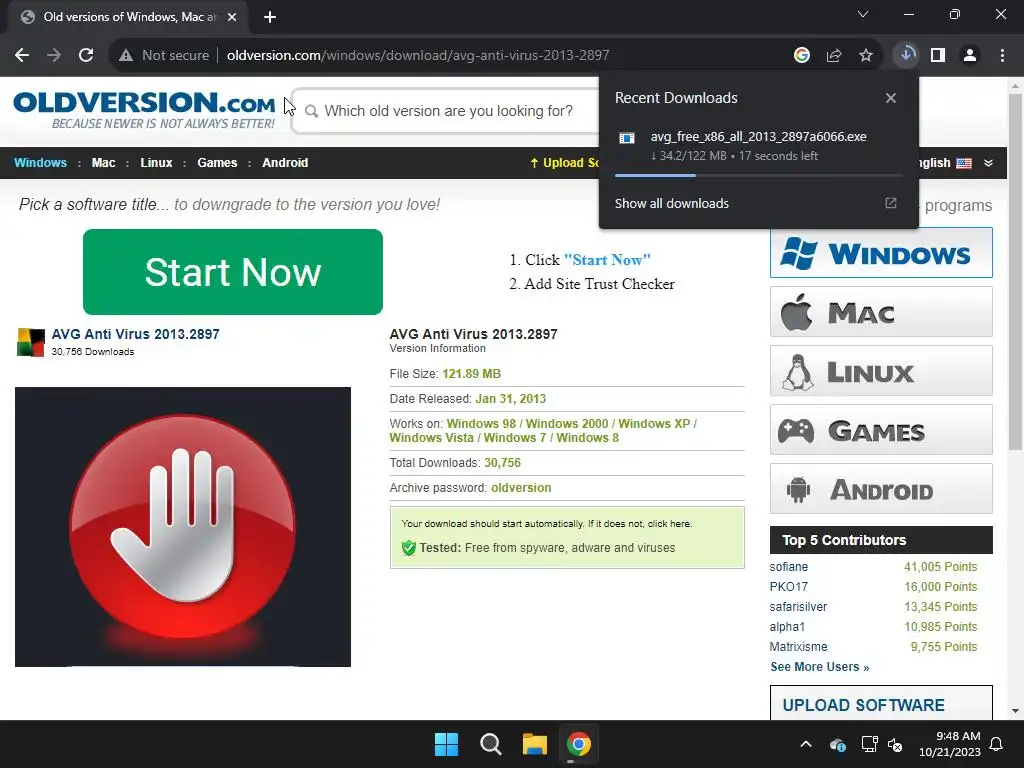Open contributor PKO17 profile
This screenshot has height=768, width=1024.
[x=788, y=586]
